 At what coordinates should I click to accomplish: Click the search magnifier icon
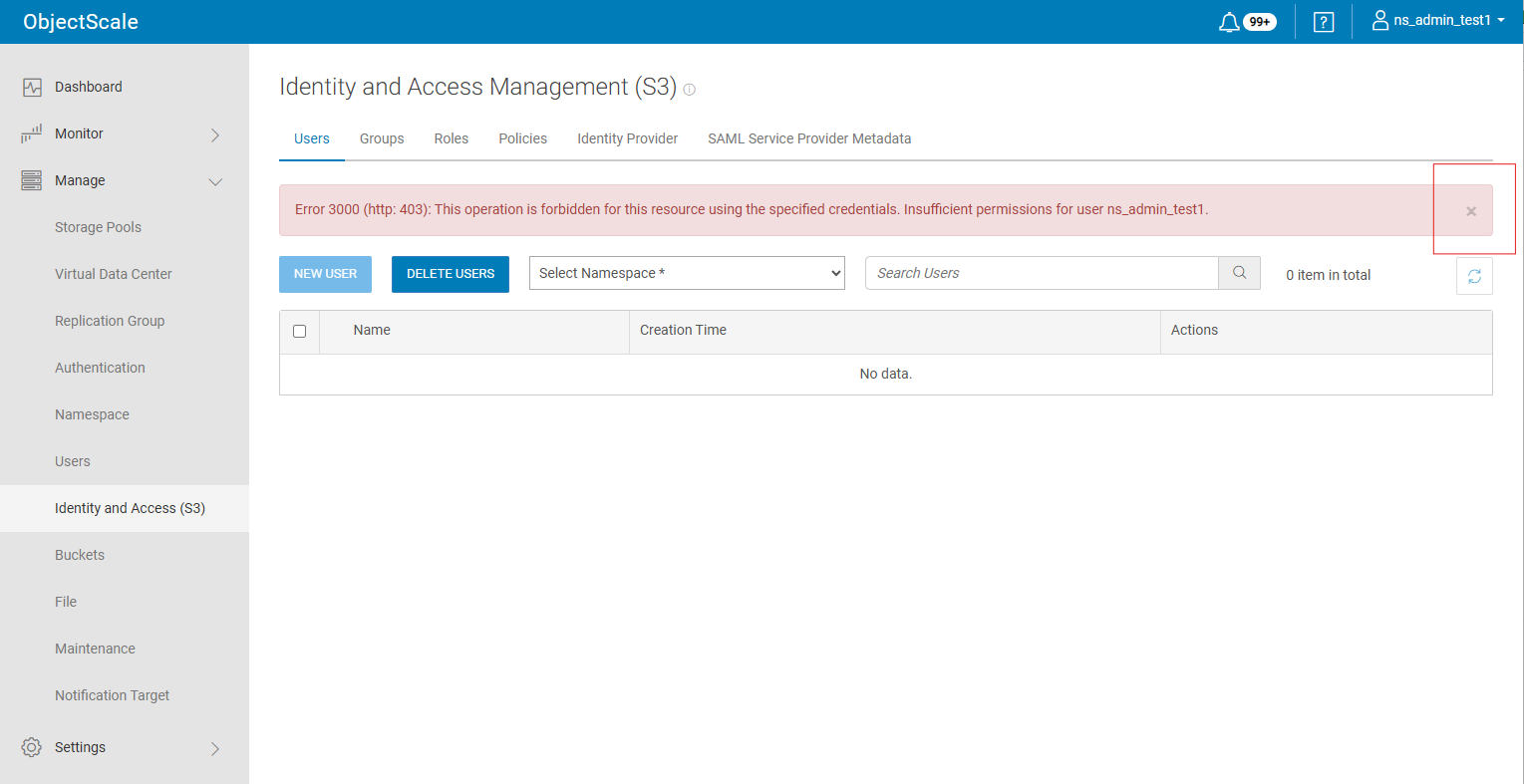click(x=1240, y=273)
